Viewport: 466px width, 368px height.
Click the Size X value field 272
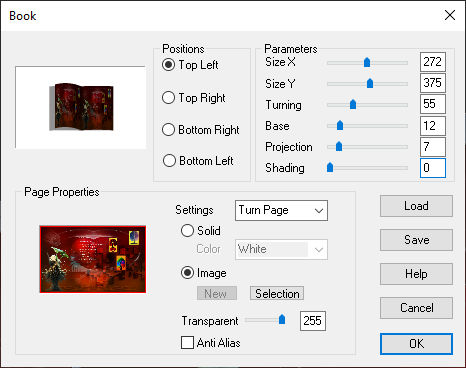pyautogui.click(x=433, y=62)
